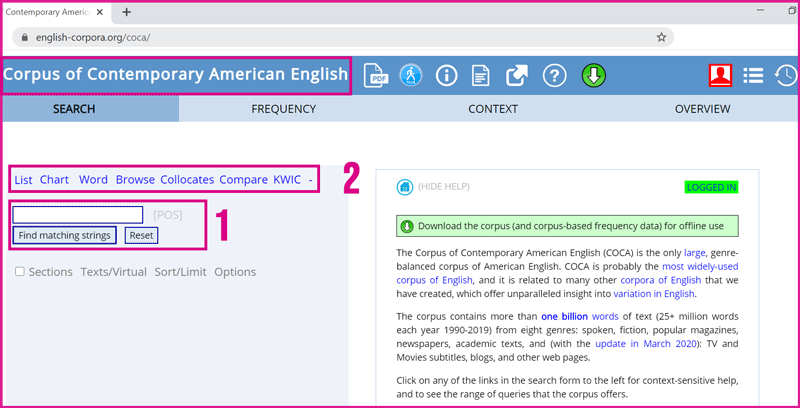Screen dimensions: 800x408
Task: Expand the [POS] part-of-speech selector
Action: point(167,215)
